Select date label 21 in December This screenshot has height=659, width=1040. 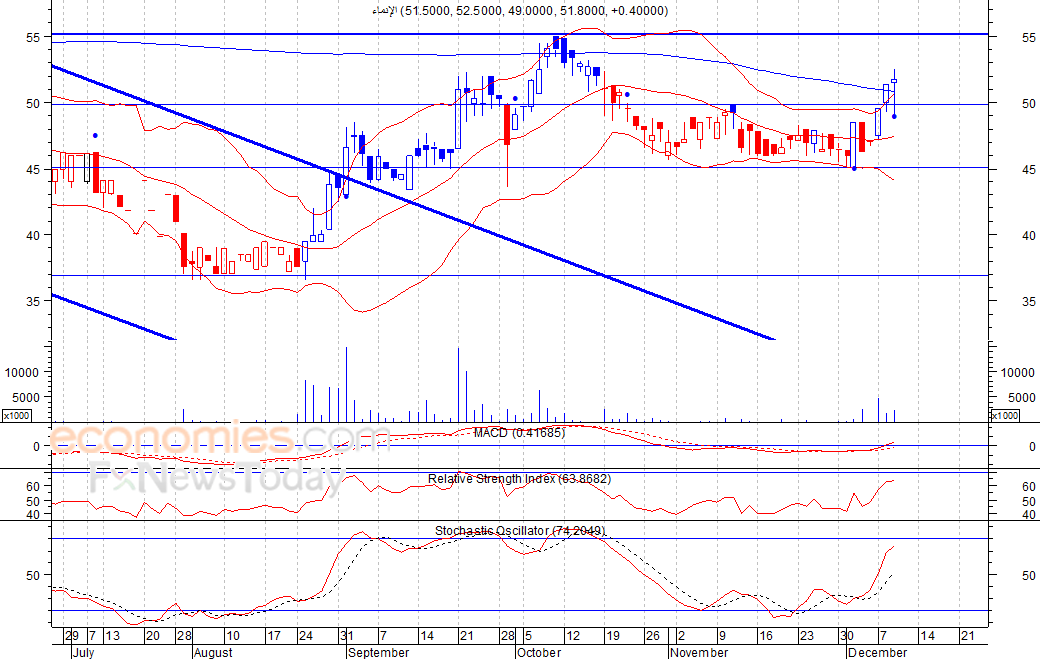(968, 636)
